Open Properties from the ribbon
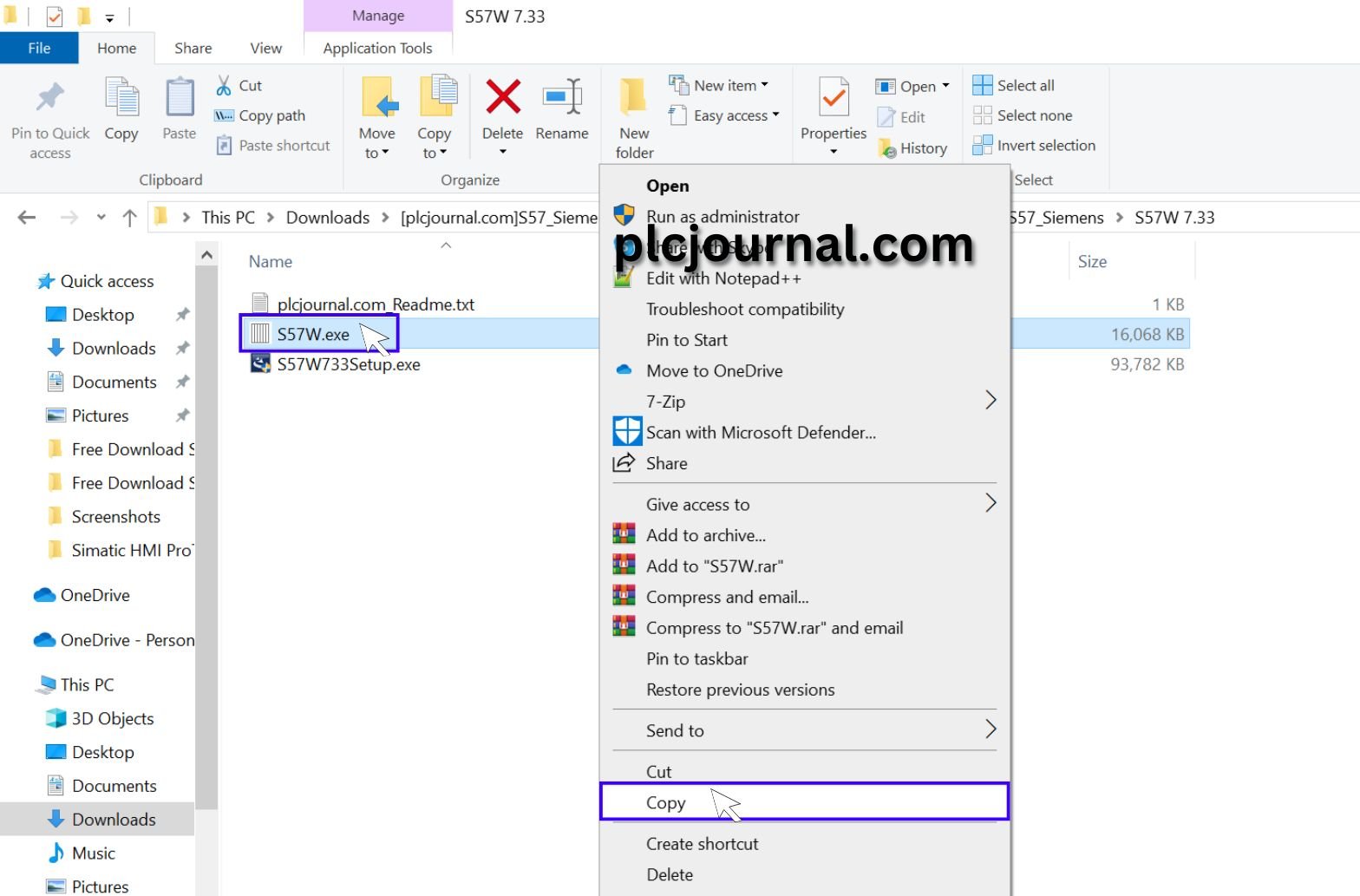Image resolution: width=1360 pixels, height=896 pixels. point(834,115)
